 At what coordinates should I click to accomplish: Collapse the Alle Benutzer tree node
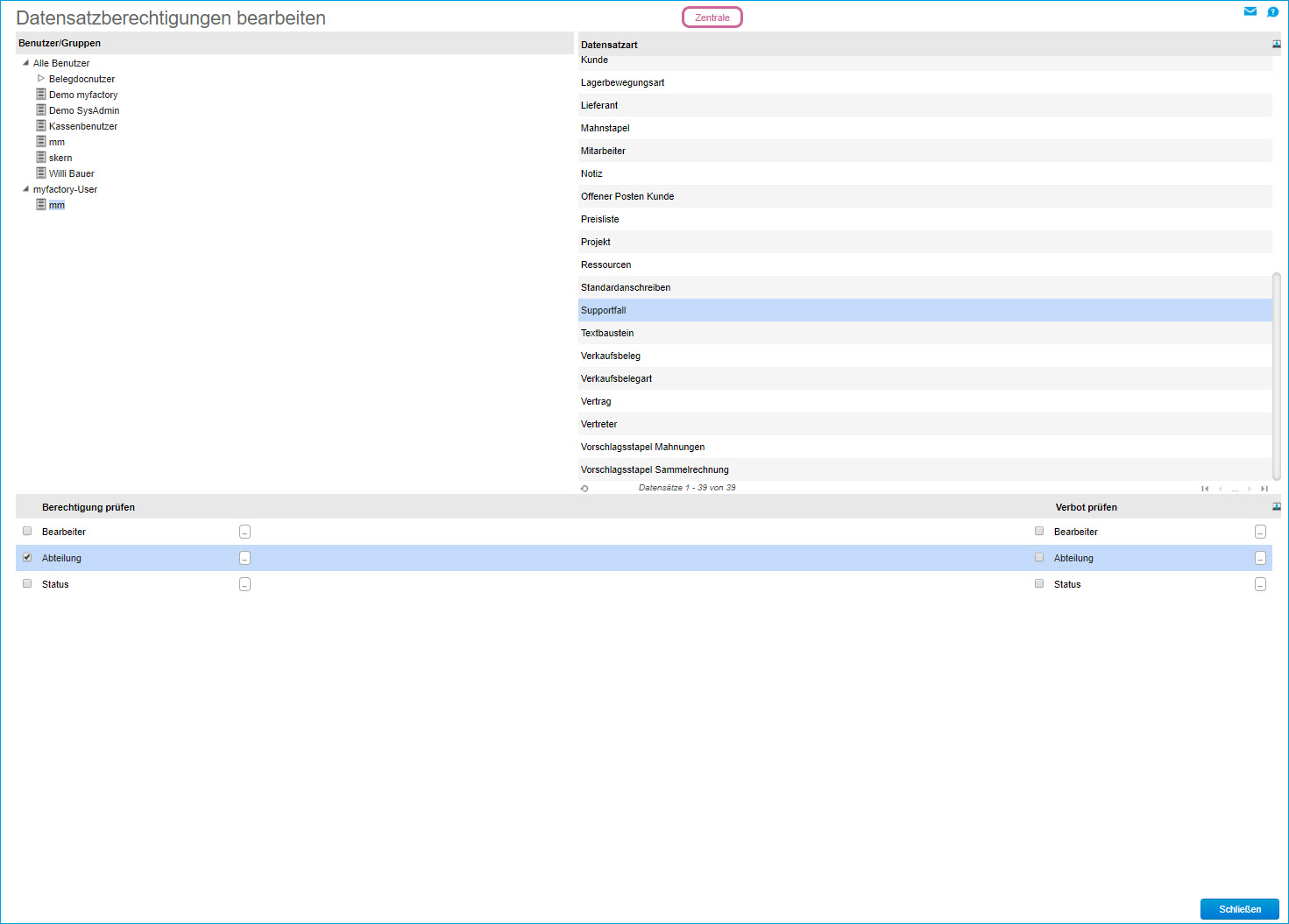(x=25, y=63)
